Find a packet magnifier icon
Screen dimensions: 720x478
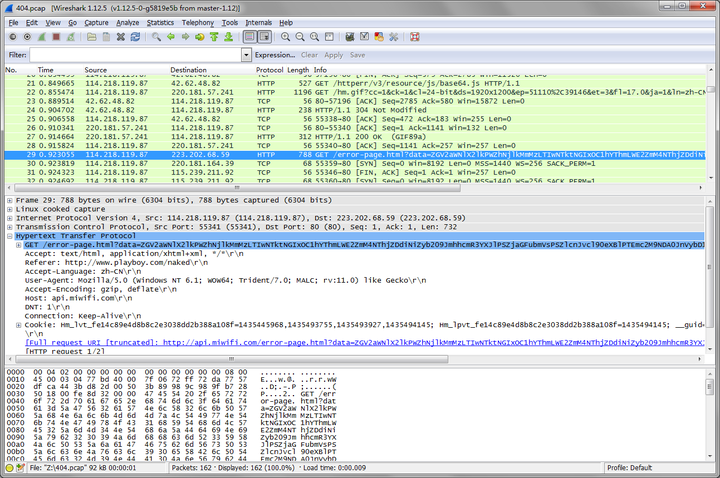tap(156, 37)
